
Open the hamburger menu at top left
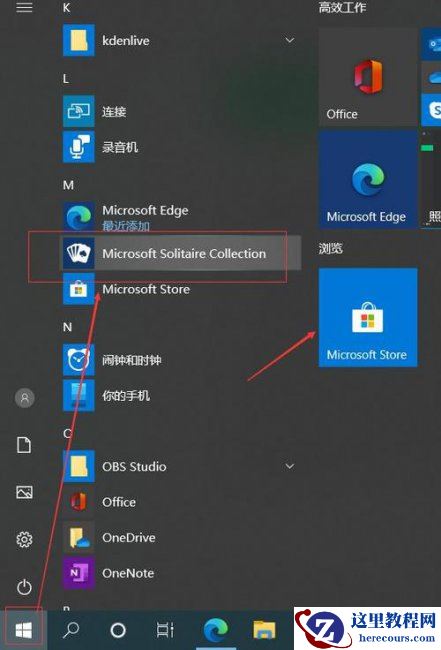[x=24, y=7]
